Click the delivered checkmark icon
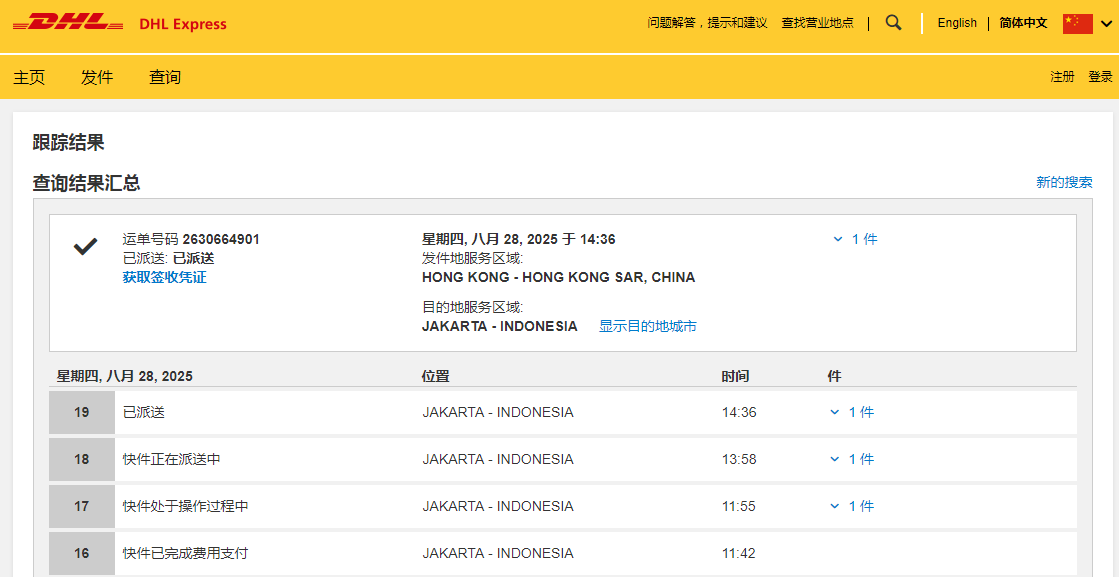The image size is (1119, 577). tap(86, 246)
